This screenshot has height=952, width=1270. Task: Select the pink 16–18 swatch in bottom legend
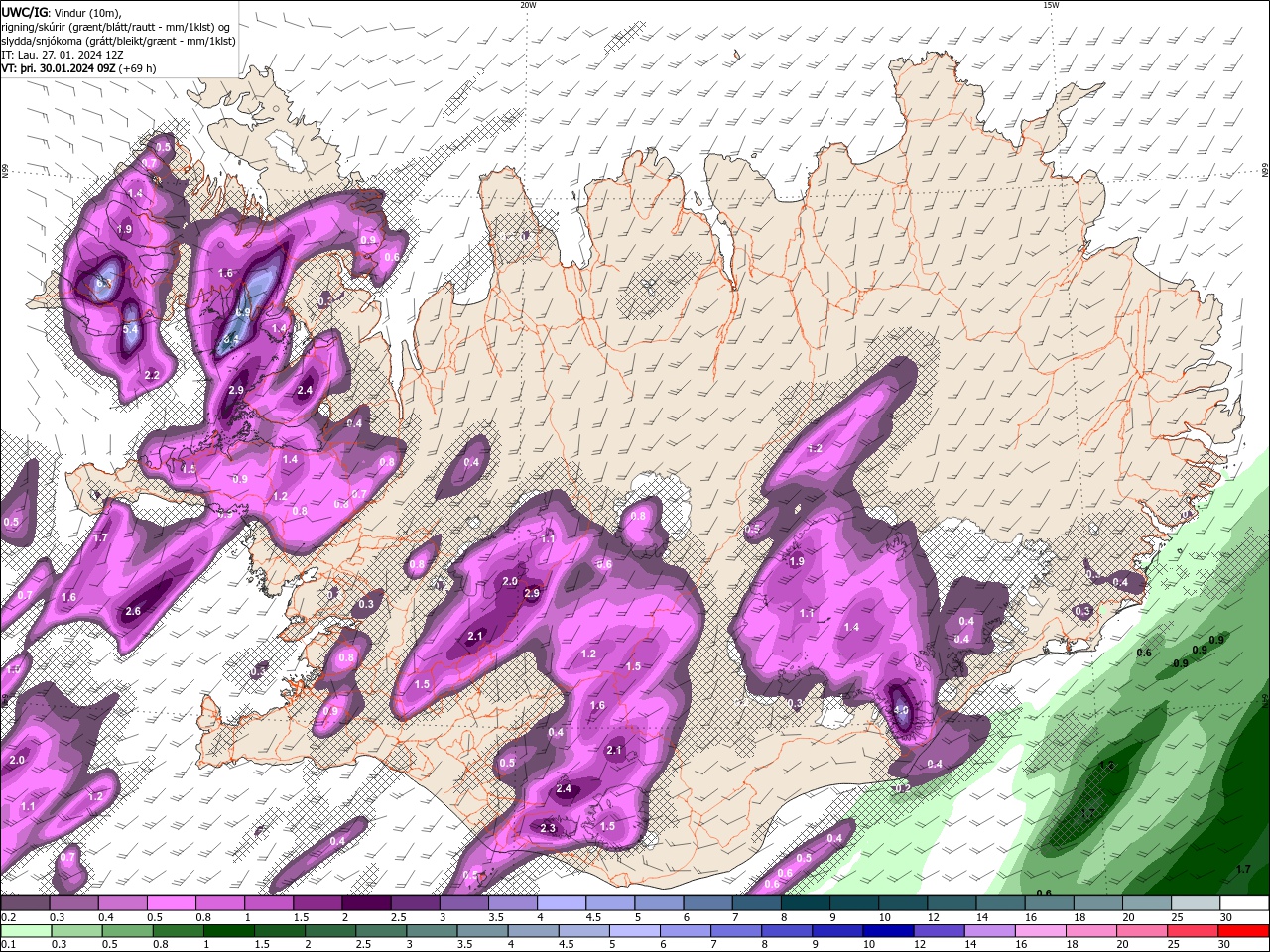coord(1042,930)
